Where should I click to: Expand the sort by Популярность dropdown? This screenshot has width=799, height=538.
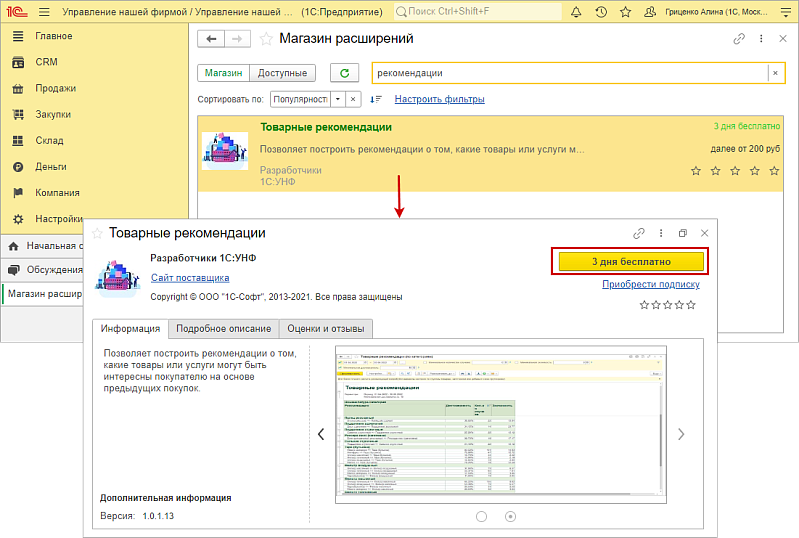[338, 99]
